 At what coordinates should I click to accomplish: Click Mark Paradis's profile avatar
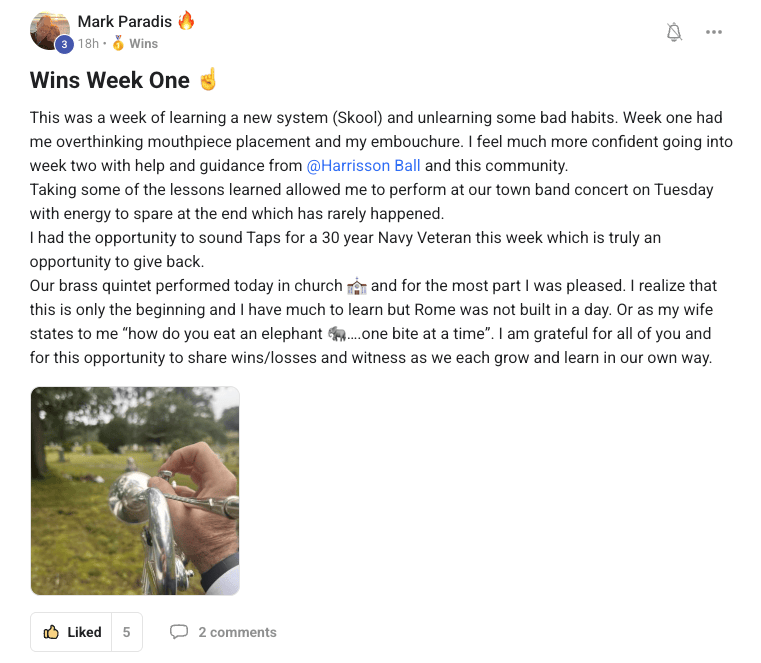49,30
